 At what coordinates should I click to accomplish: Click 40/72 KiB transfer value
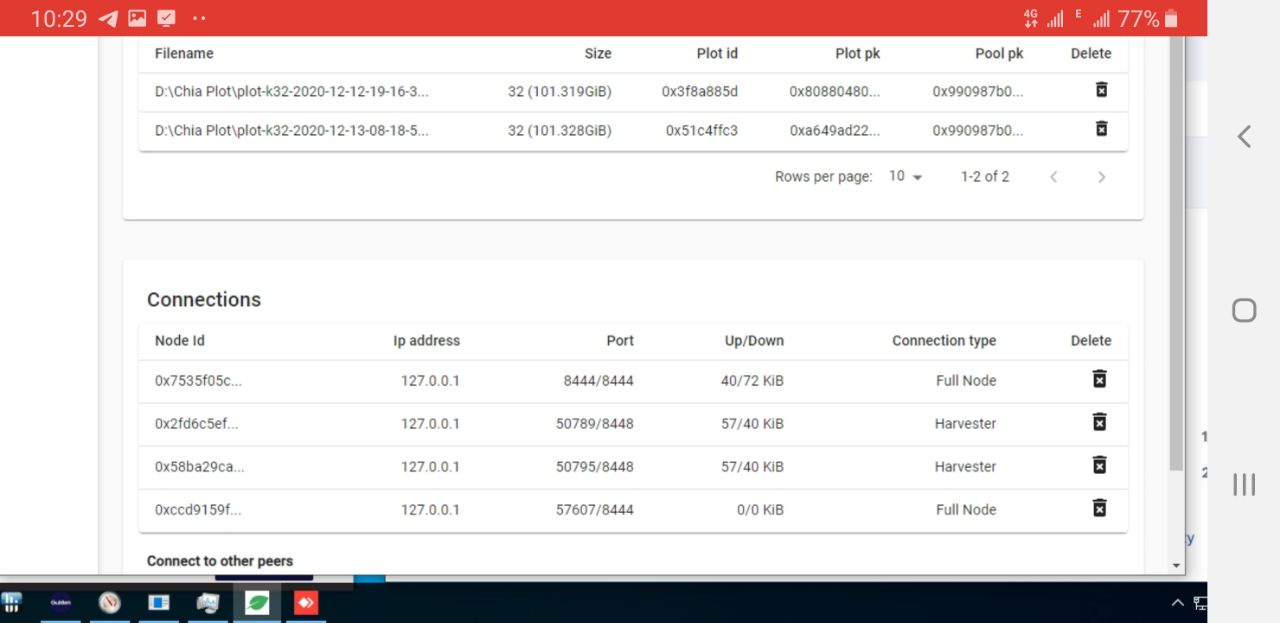(752, 380)
